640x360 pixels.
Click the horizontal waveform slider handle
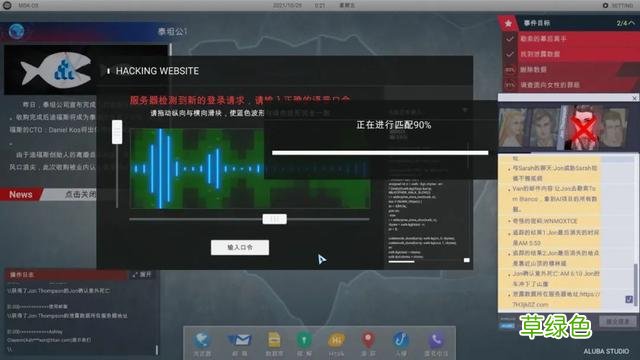tap(275, 219)
